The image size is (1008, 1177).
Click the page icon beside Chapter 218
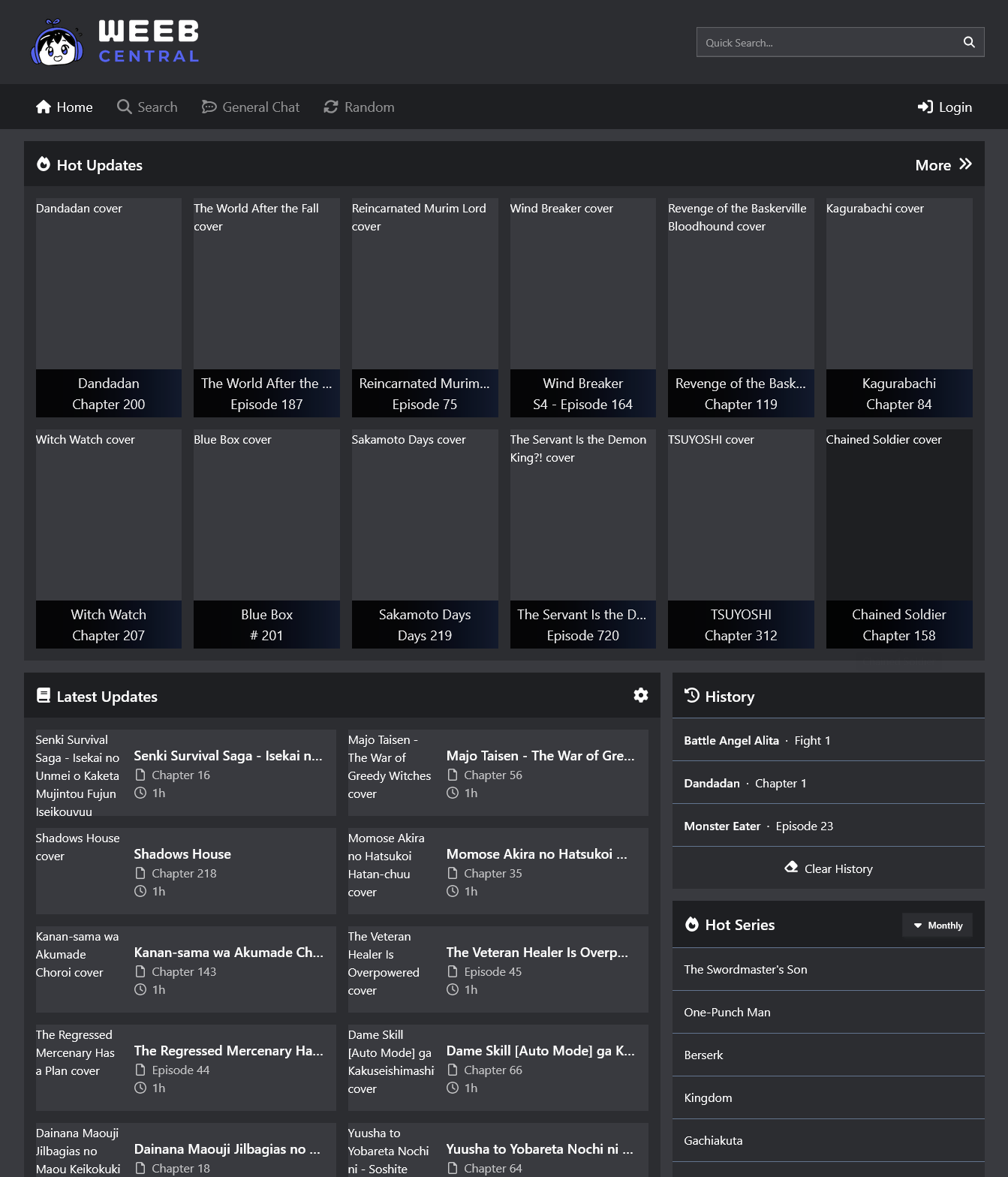pyautogui.click(x=140, y=873)
